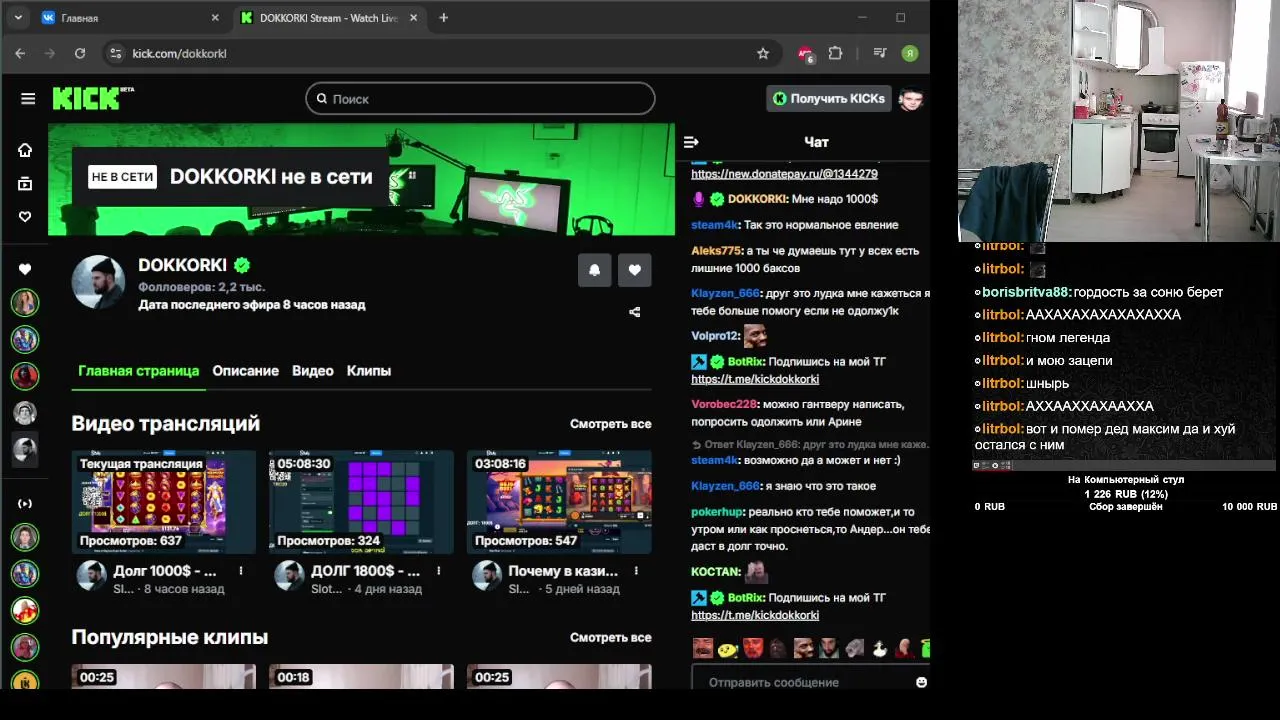
Task: Open options for 'Почему в кази...' video
Action: (x=637, y=571)
